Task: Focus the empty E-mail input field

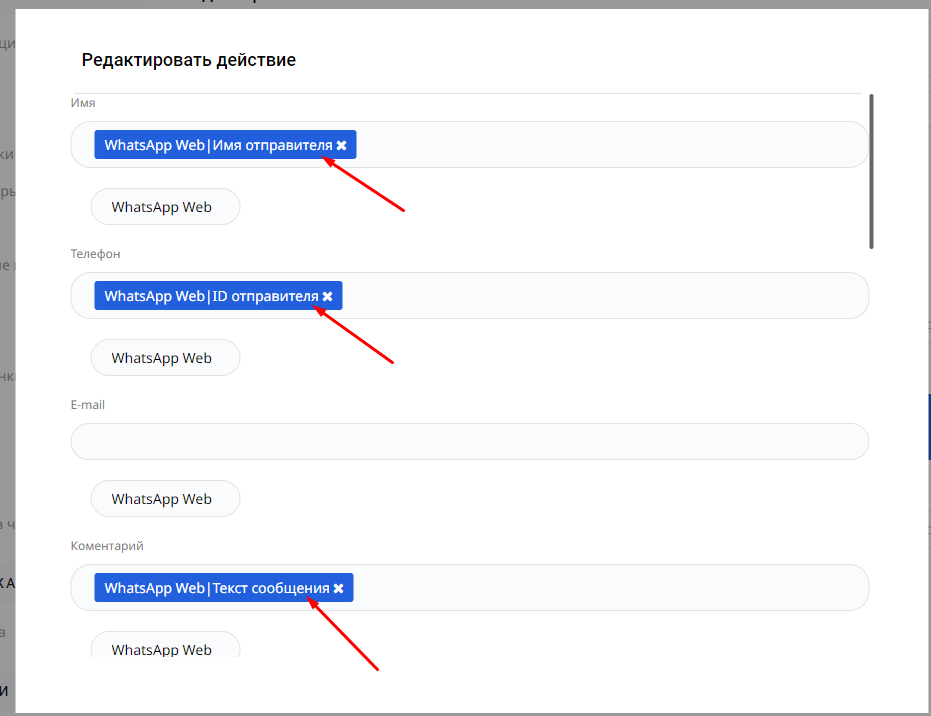Action: [469, 442]
